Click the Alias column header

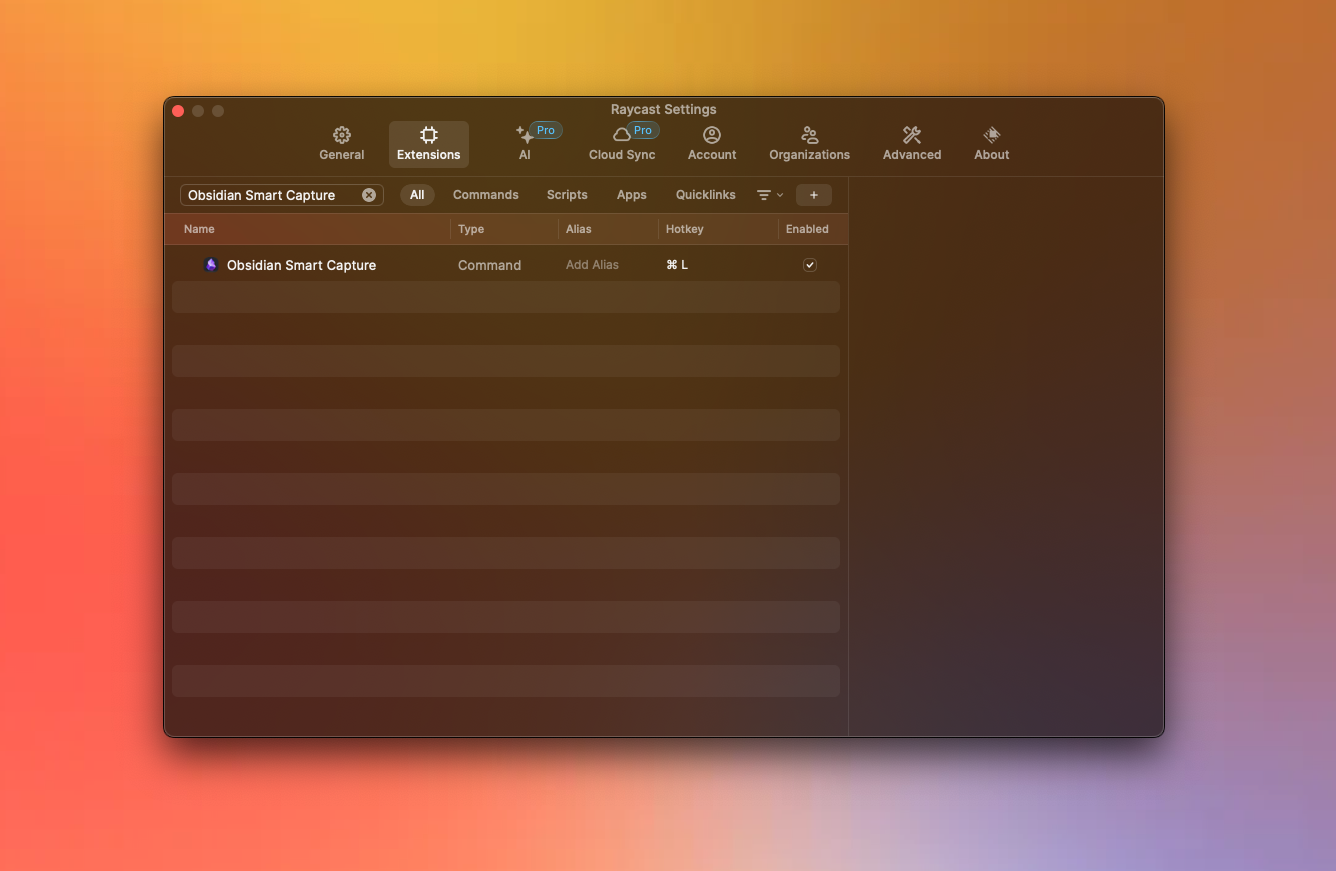pos(579,229)
